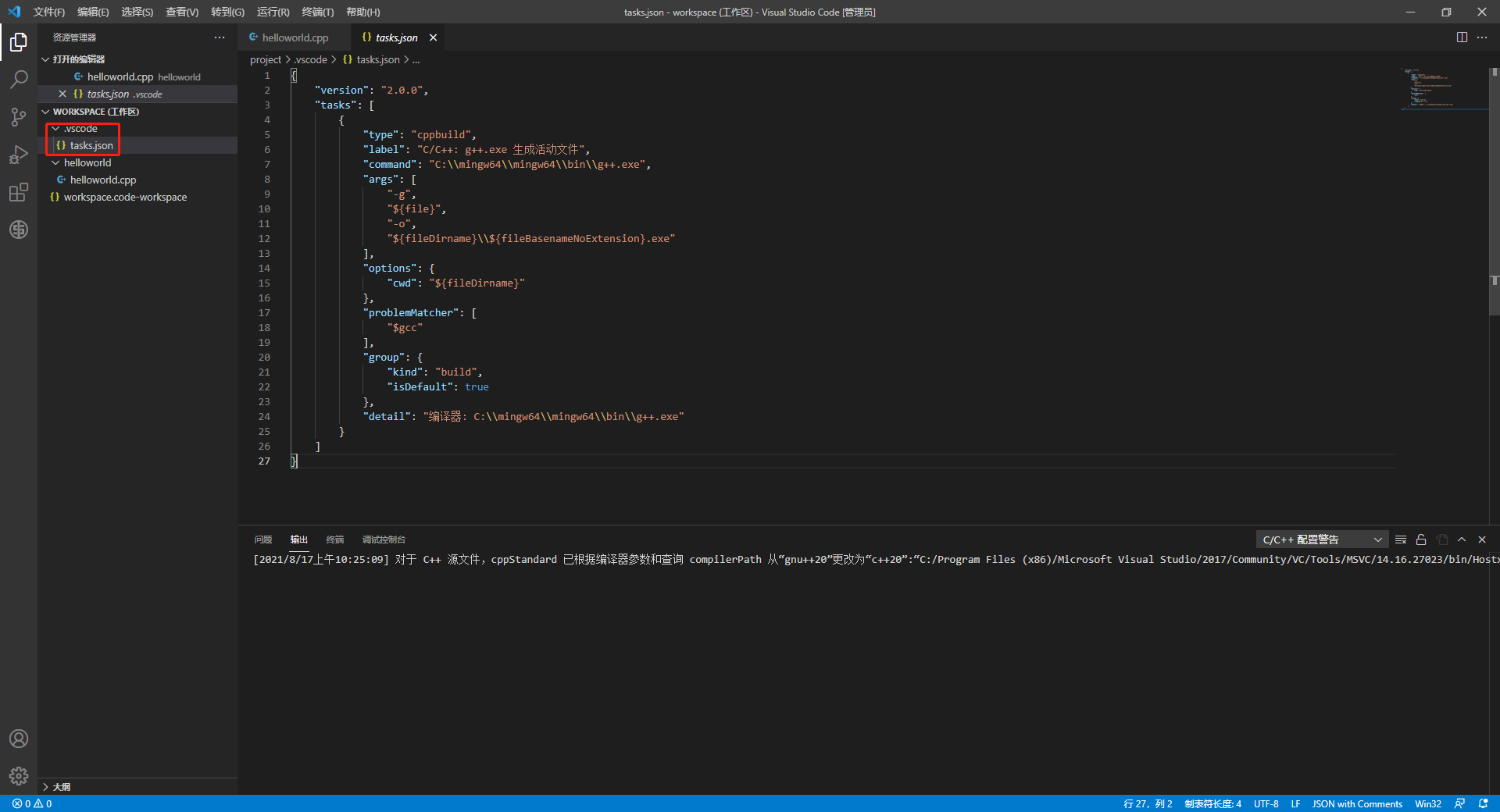Close tasks.json in open editors list
Screen dimensions: 1500x812
point(62,94)
